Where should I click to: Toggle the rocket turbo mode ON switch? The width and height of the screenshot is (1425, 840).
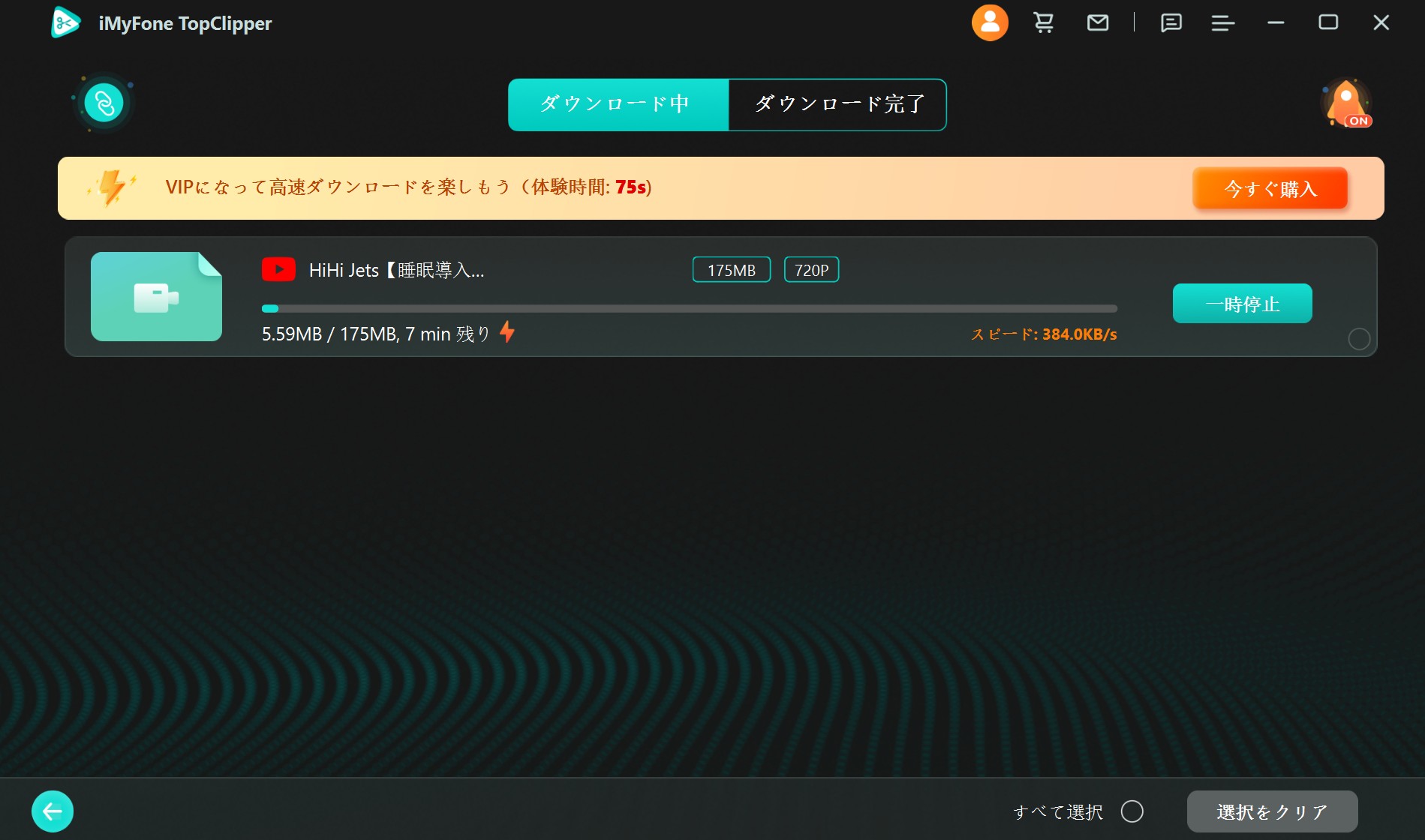pyautogui.click(x=1348, y=104)
